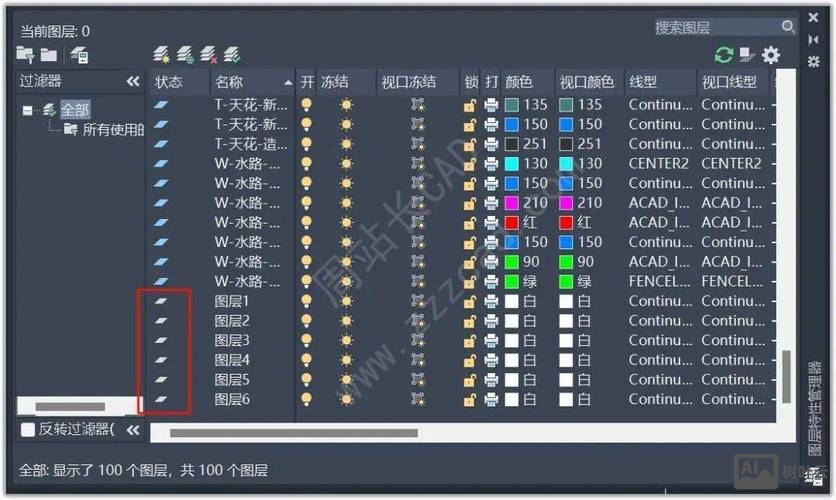Click the CENTER2 cell in the 线型 column

point(658,164)
